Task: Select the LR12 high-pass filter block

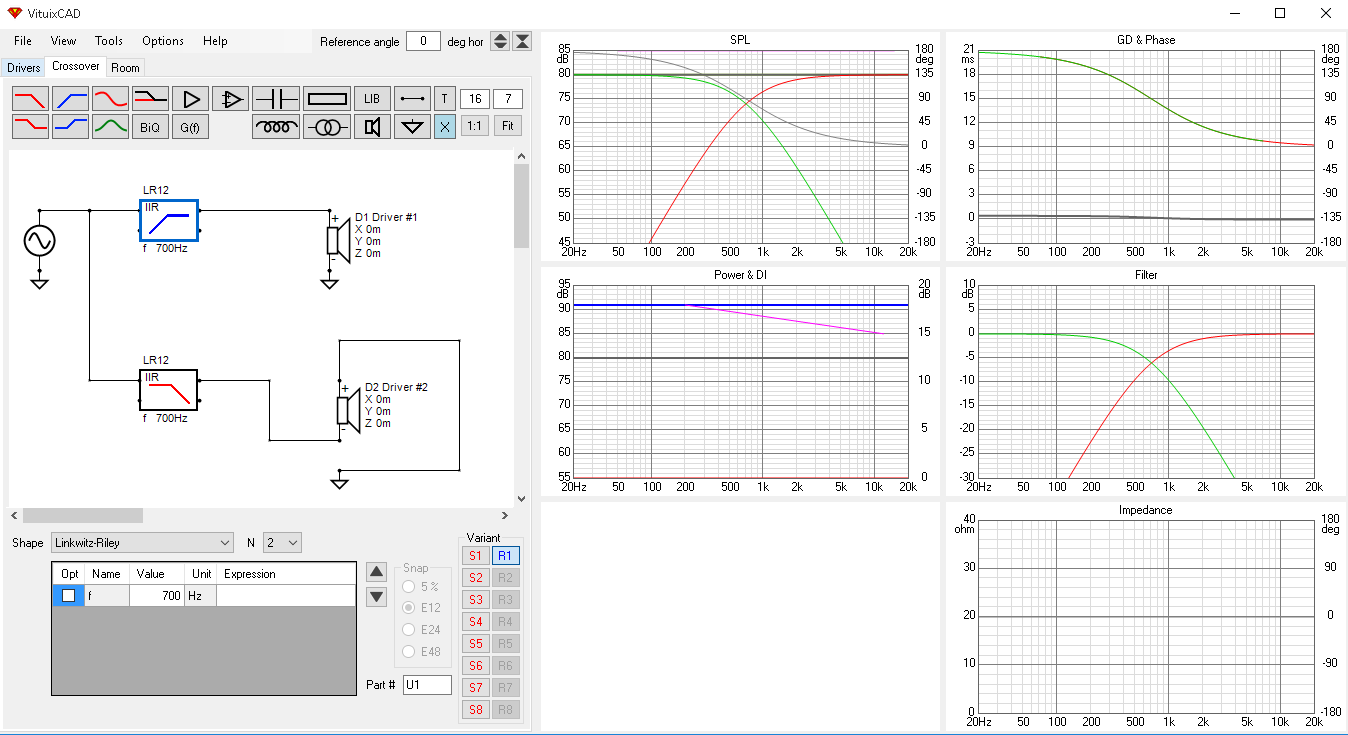Action: (x=168, y=220)
